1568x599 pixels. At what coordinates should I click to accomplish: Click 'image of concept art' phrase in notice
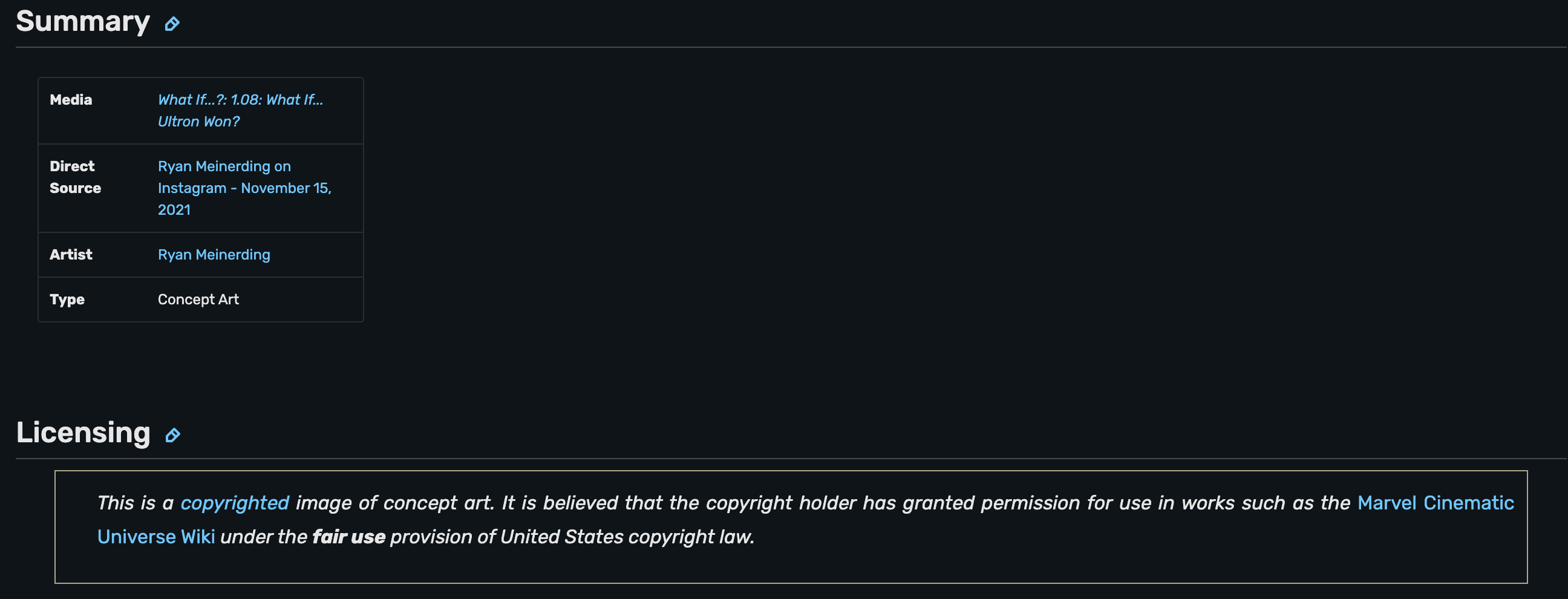point(394,503)
